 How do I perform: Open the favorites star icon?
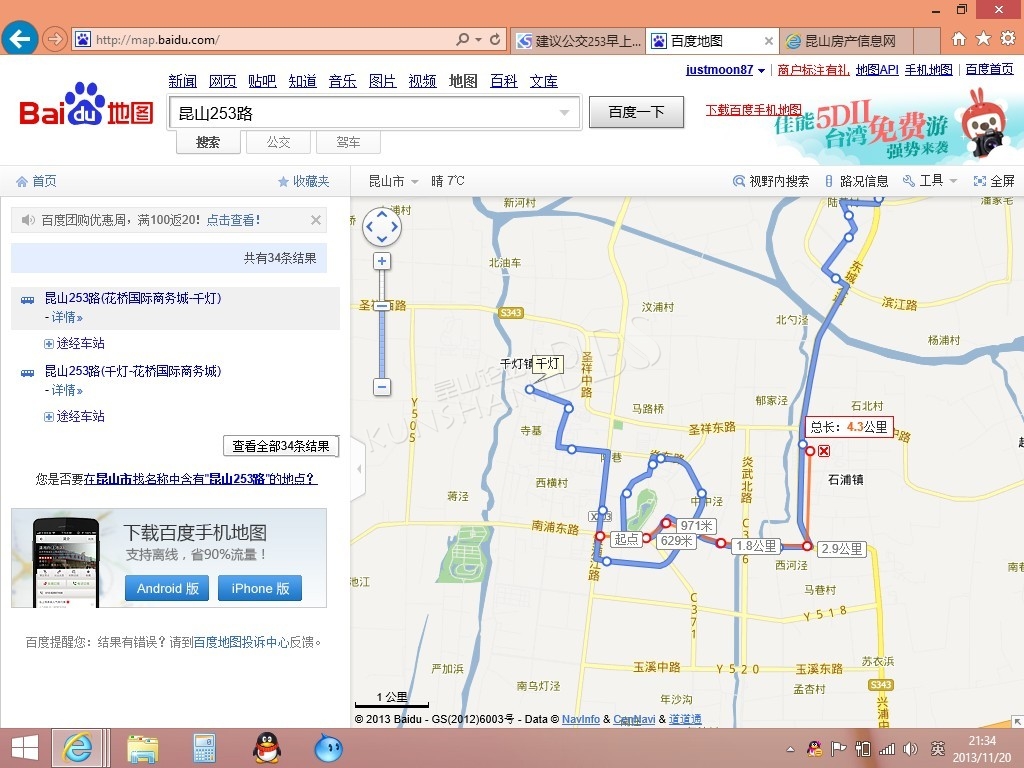pyautogui.click(x=983, y=39)
